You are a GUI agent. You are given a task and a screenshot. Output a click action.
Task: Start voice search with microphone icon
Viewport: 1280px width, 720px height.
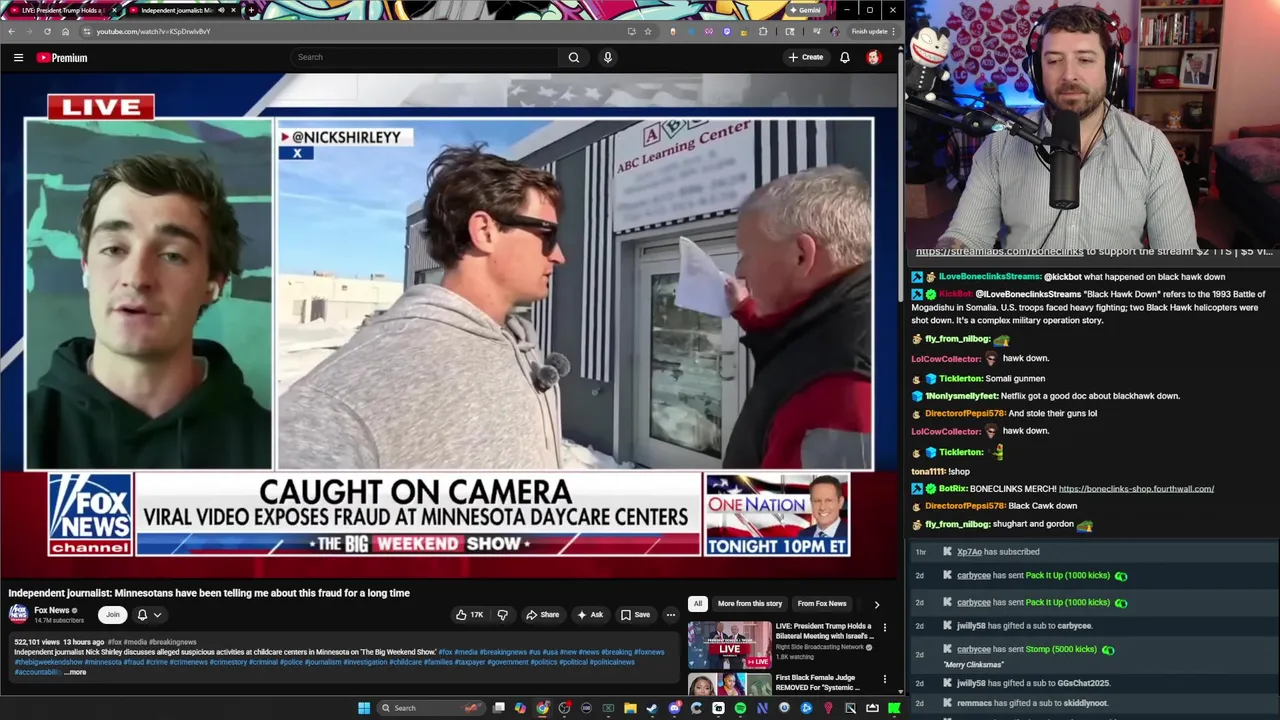(x=607, y=57)
